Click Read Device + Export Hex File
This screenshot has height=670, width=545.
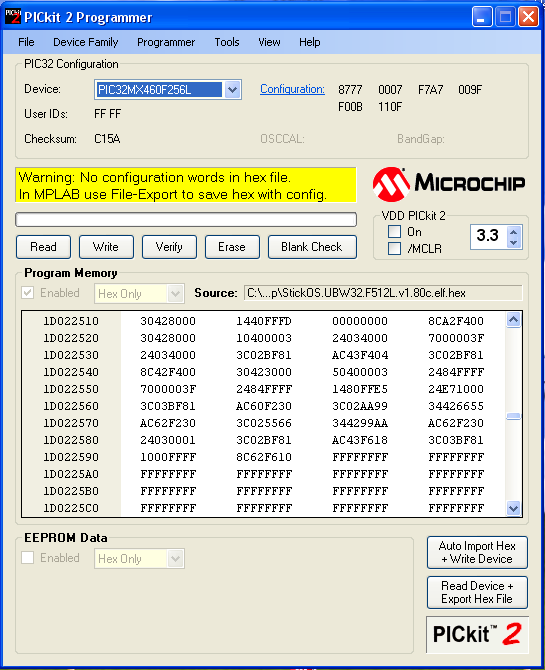(477, 593)
